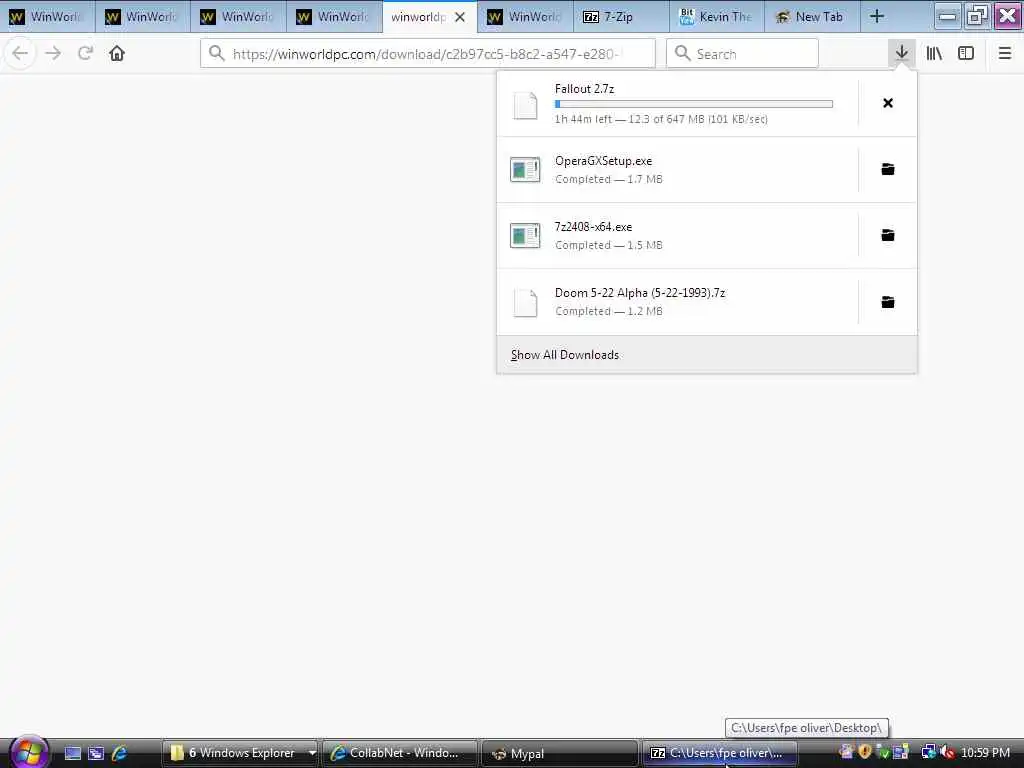Click the Doom 5-22 Alpha file icon
The height and width of the screenshot is (768, 1024).
pos(525,302)
